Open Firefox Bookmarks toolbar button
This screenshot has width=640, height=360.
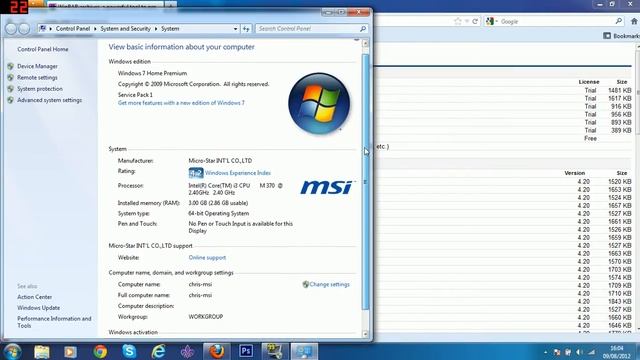pyautogui.click(x=621, y=36)
